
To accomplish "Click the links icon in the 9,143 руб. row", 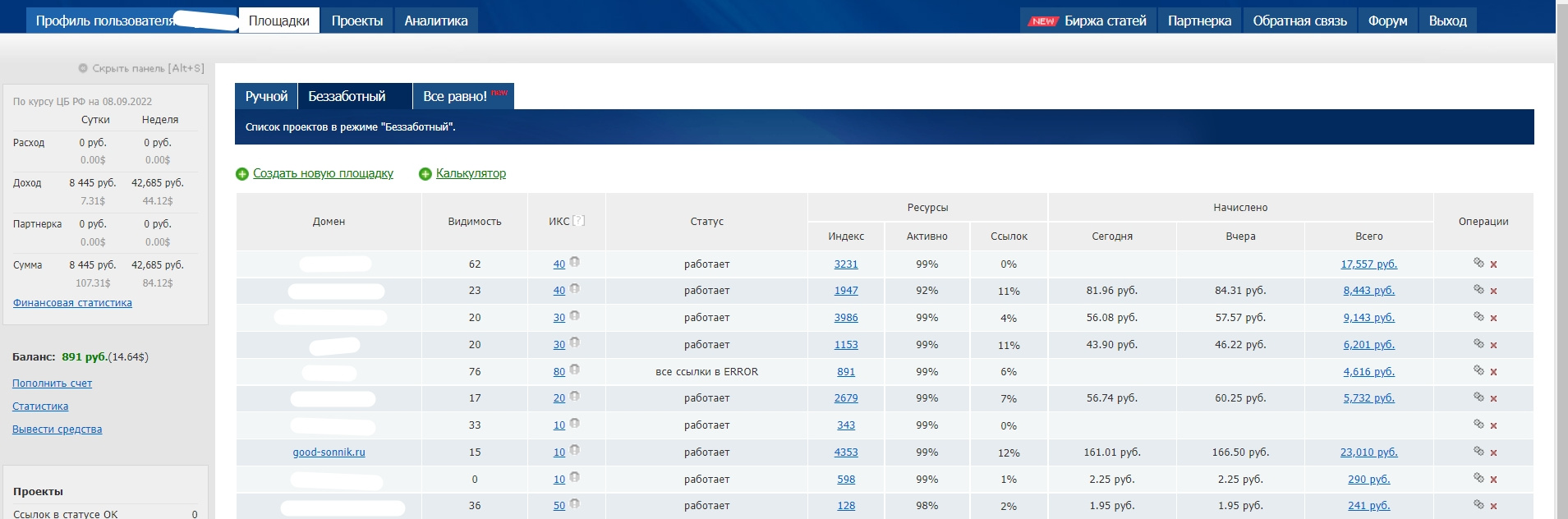I will [x=1478, y=316].
